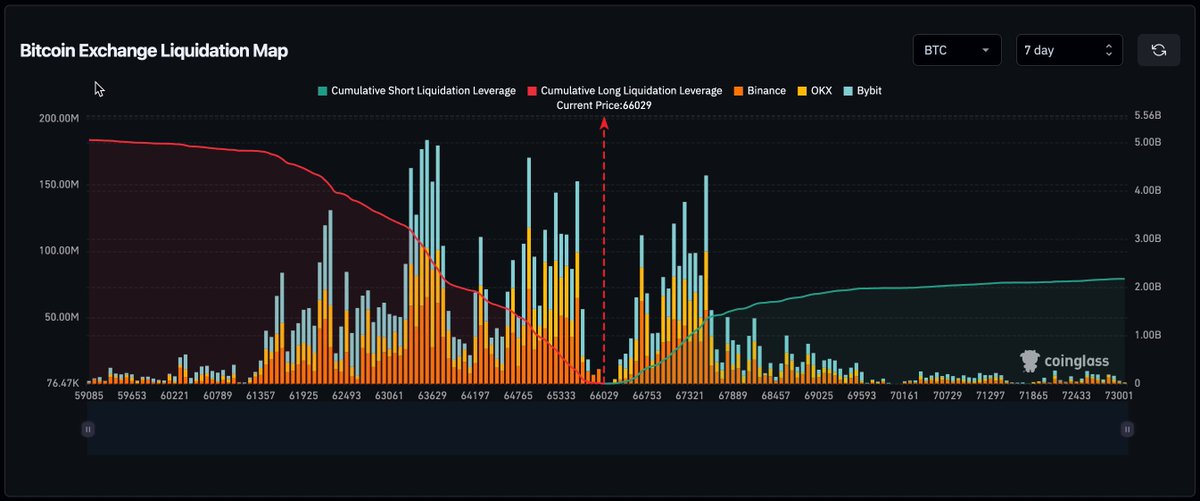
Task: Click the right range slider handle
Action: click(x=1127, y=429)
